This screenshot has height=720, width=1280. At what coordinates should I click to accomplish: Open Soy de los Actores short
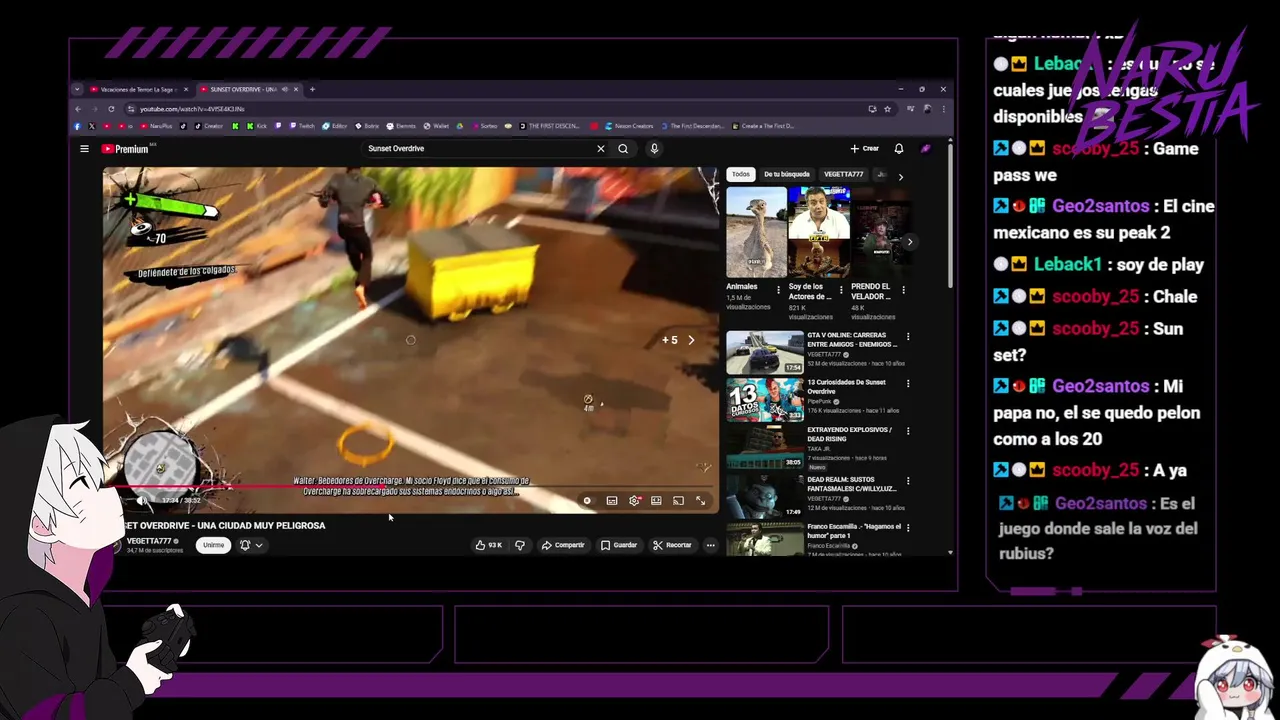[818, 232]
